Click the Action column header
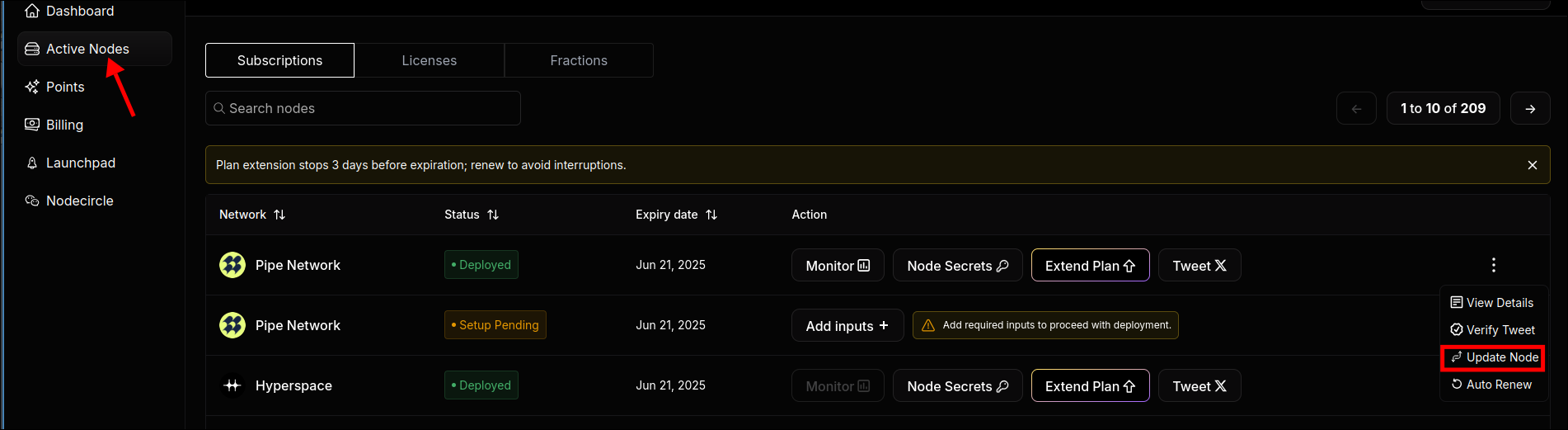This screenshot has width=1568, height=430. (810, 215)
